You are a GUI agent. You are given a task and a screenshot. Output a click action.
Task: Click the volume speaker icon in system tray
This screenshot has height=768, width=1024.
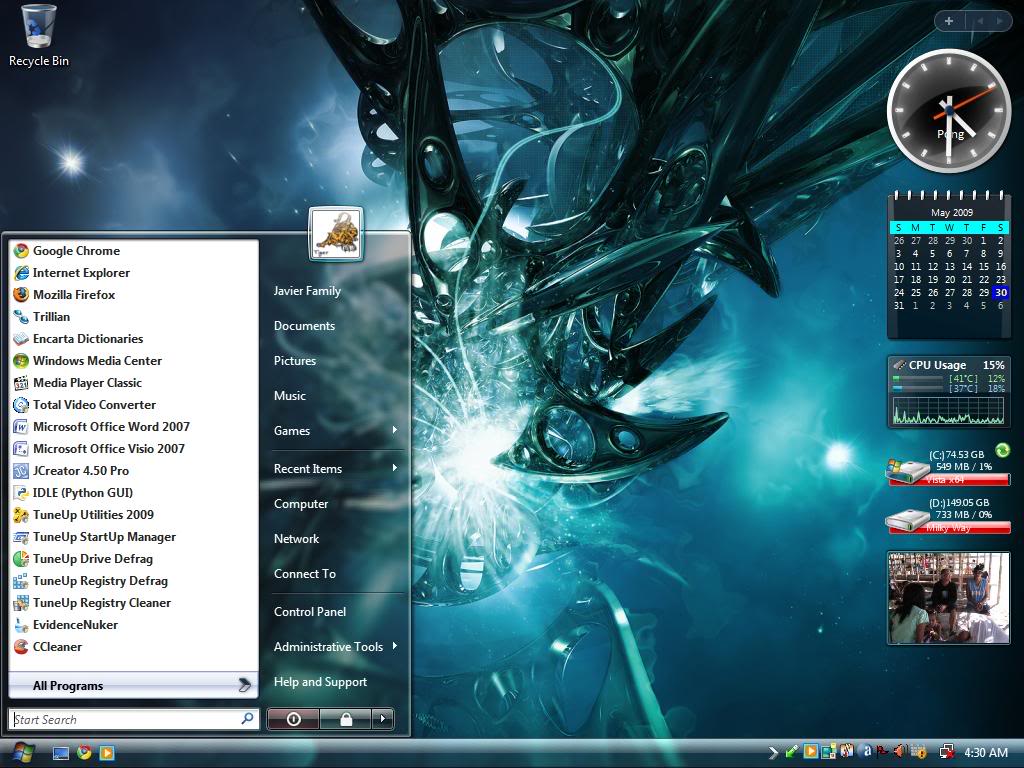(x=900, y=751)
